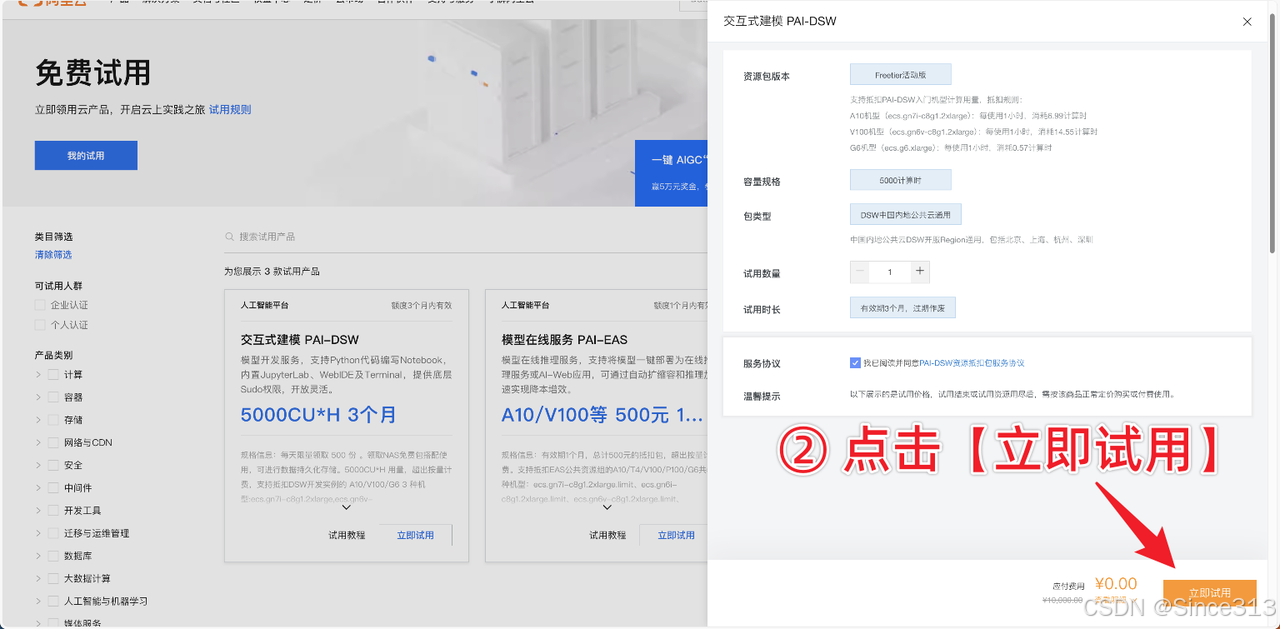The height and width of the screenshot is (629, 1280).
Task: Tick the 中间件 category checkbox
Action: point(53,488)
